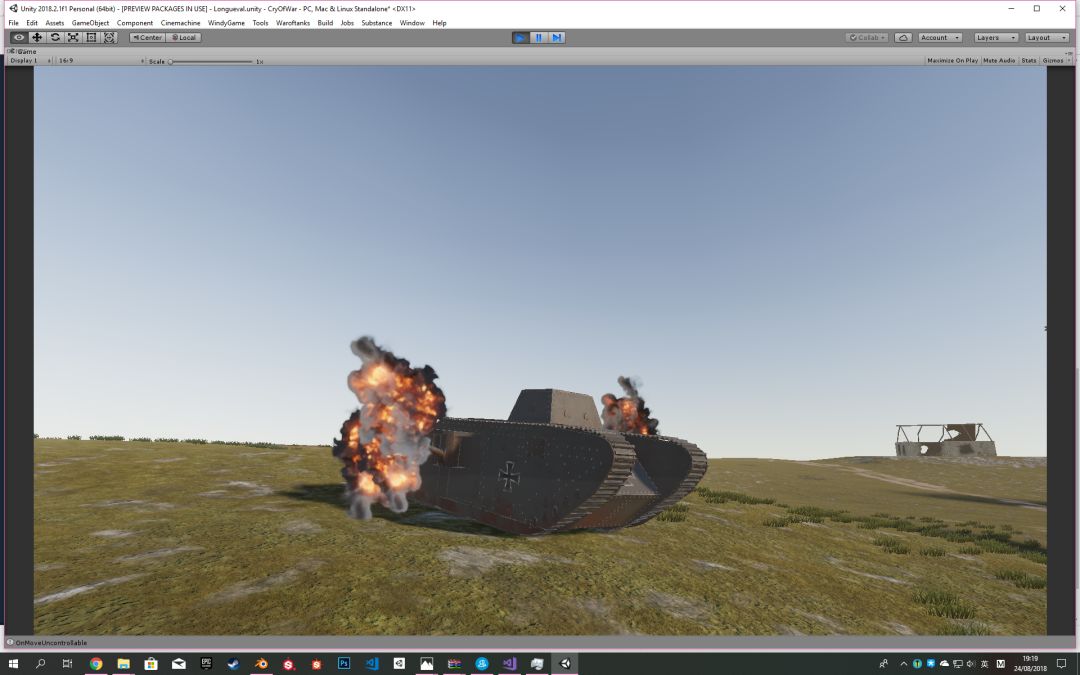Open the Layout dropdown

click(1046, 38)
